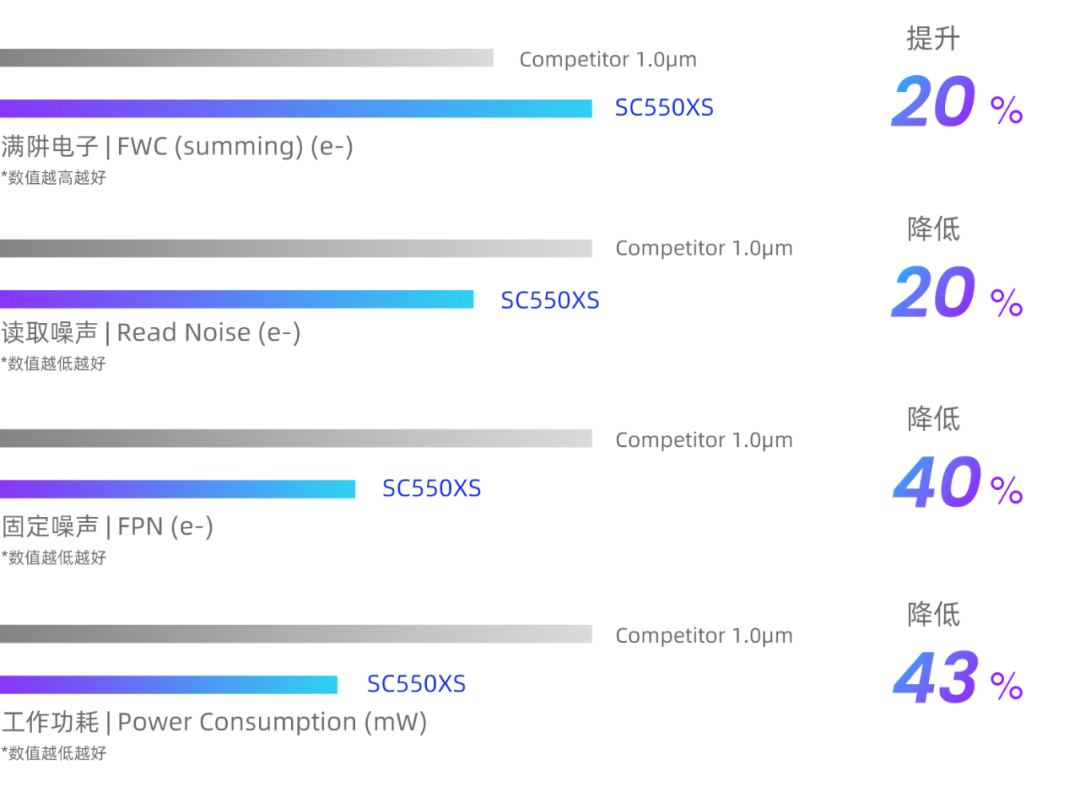1080x808 pixels.
Task: Click the SC550XS Power Consumption gradient bar
Action: point(169,685)
